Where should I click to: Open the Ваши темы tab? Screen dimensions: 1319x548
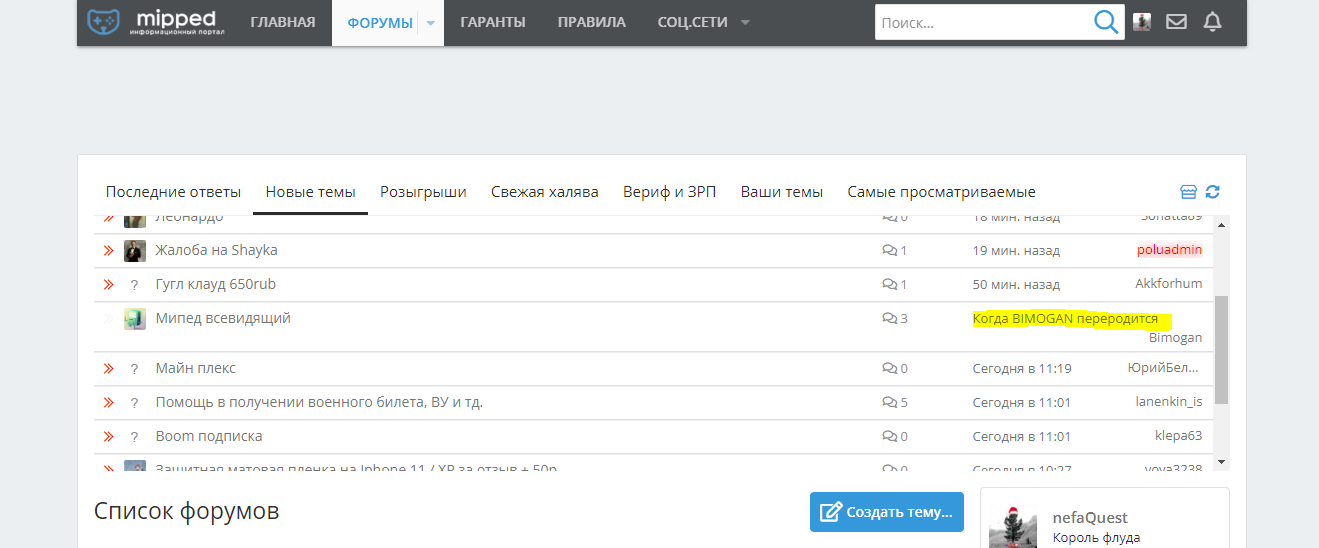click(782, 192)
